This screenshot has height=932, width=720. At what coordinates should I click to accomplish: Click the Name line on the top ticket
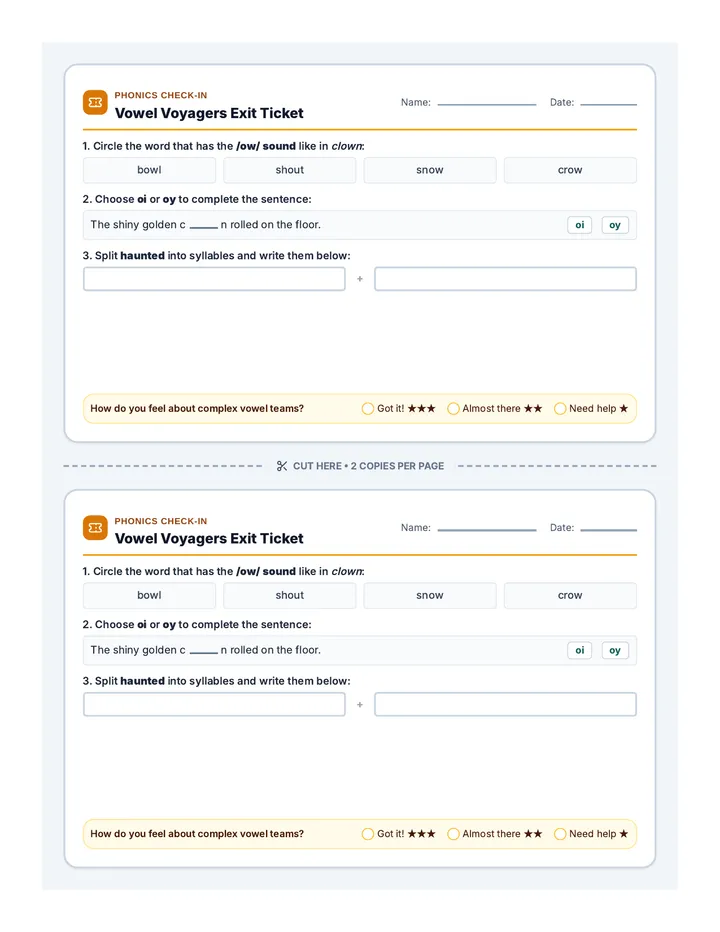click(487, 103)
